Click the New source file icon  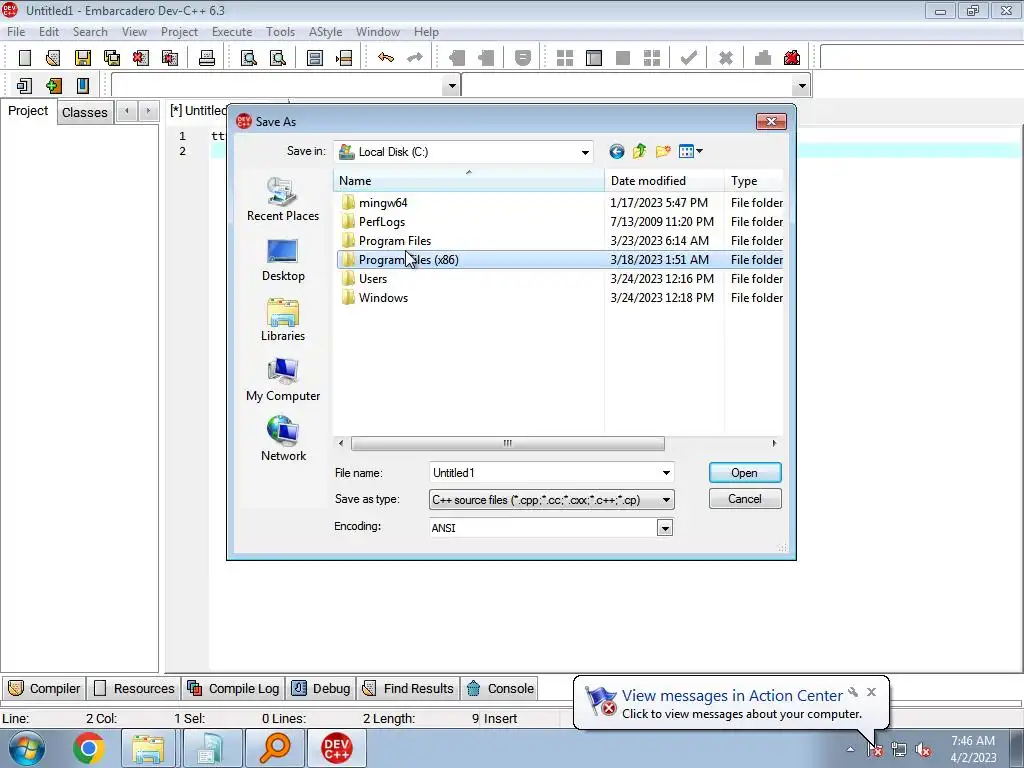pyautogui.click(x=24, y=58)
